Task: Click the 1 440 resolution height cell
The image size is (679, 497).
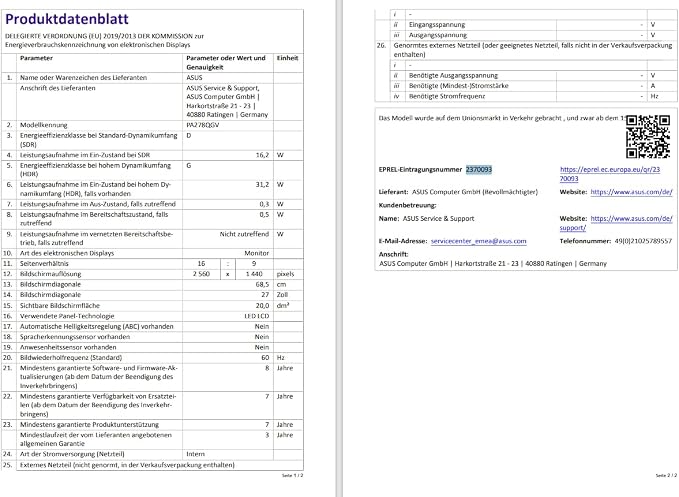Action: [254, 274]
